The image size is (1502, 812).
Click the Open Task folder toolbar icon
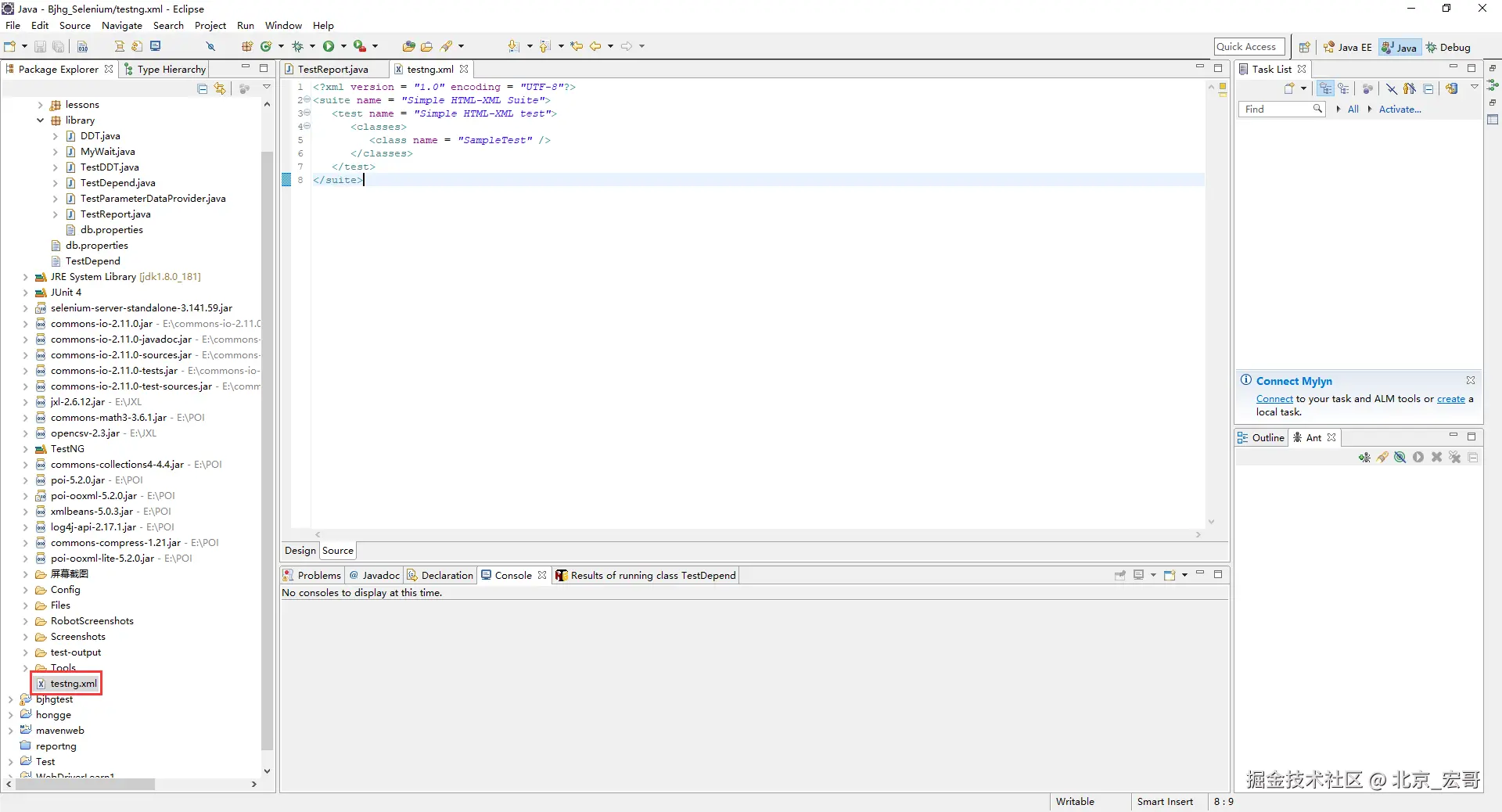coord(427,46)
